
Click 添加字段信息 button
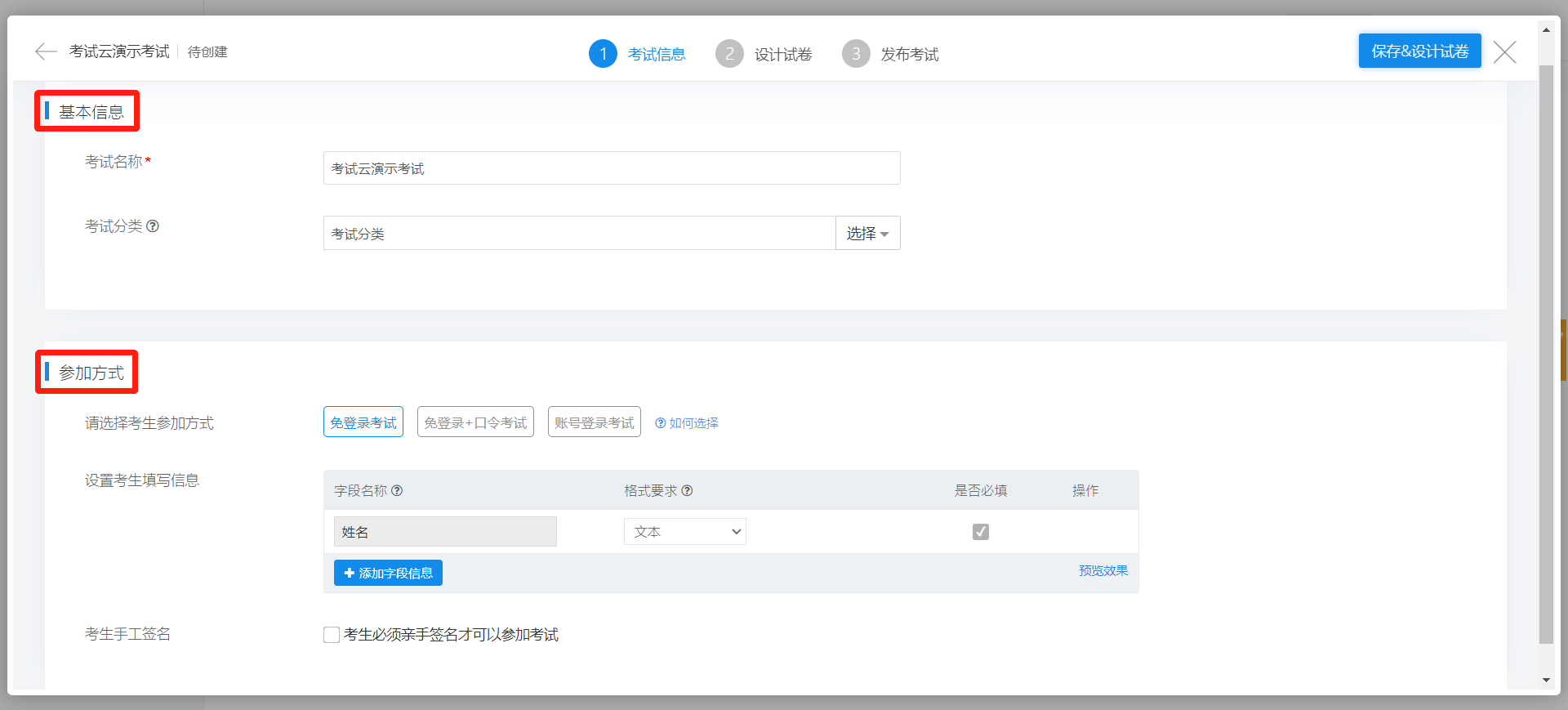point(388,573)
